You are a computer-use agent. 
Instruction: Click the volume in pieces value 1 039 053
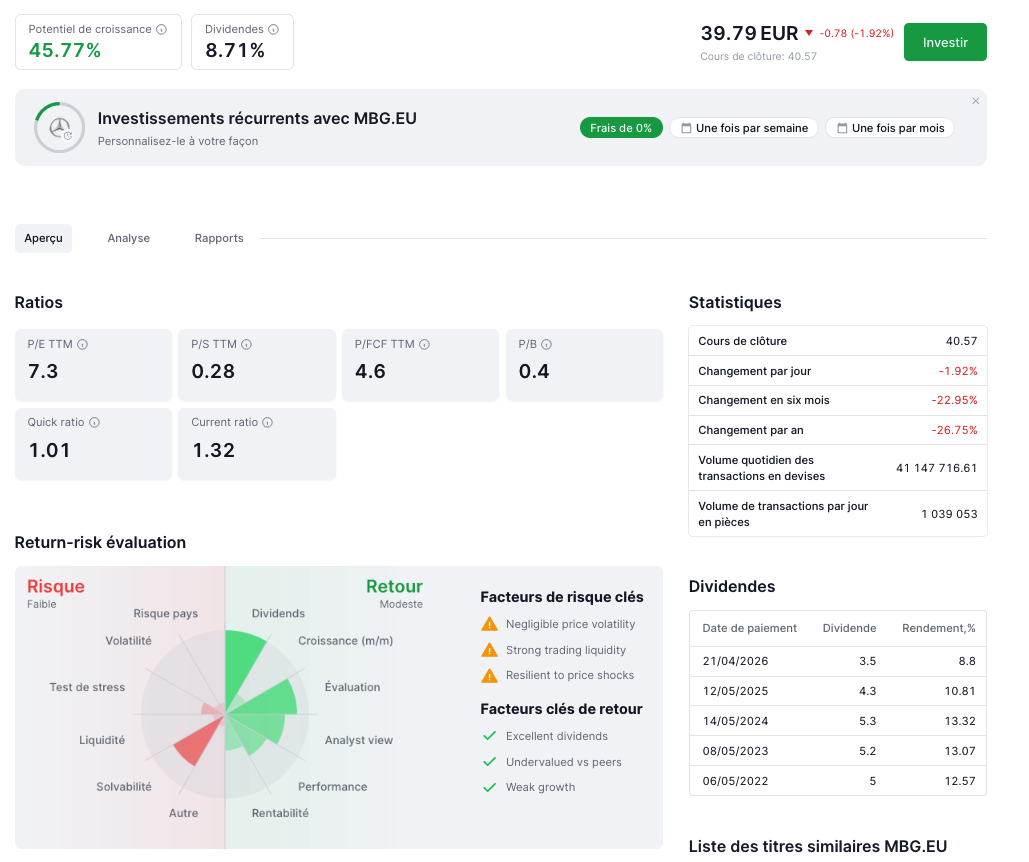pos(949,514)
